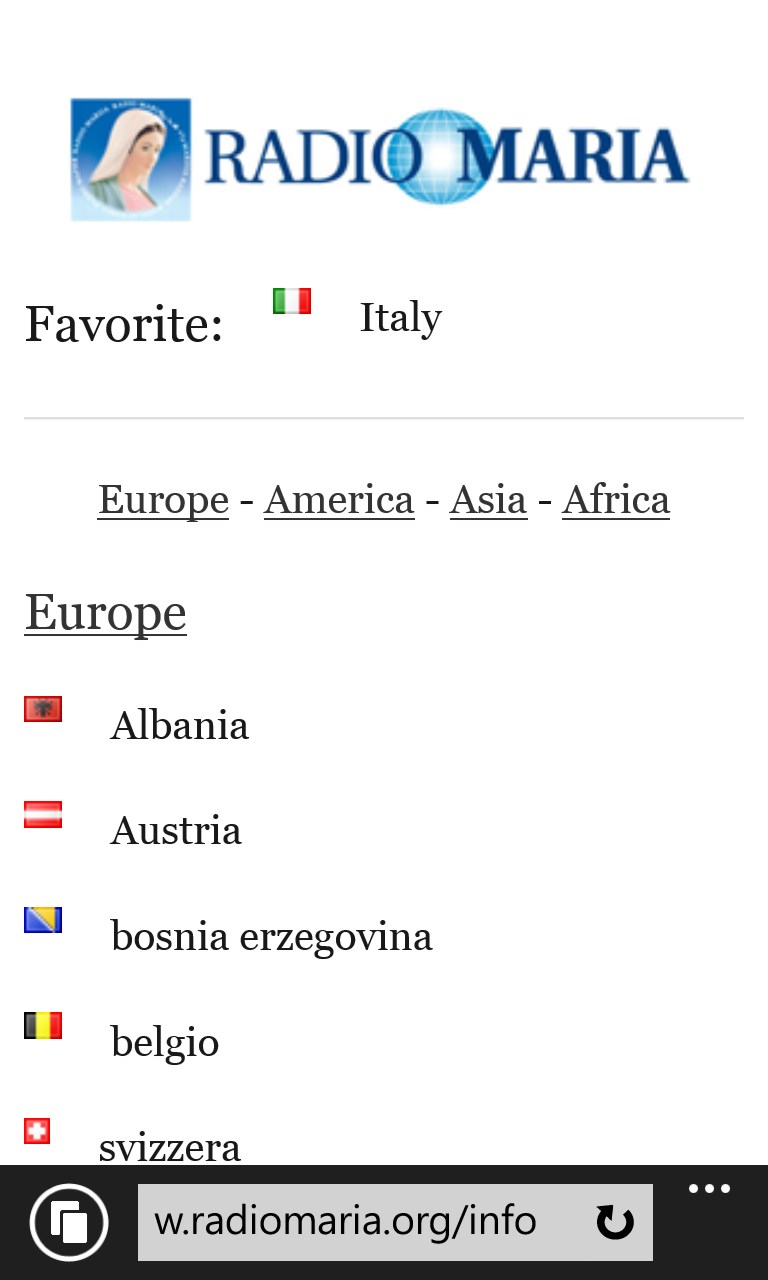Tap the Albania flag icon

click(x=43, y=709)
